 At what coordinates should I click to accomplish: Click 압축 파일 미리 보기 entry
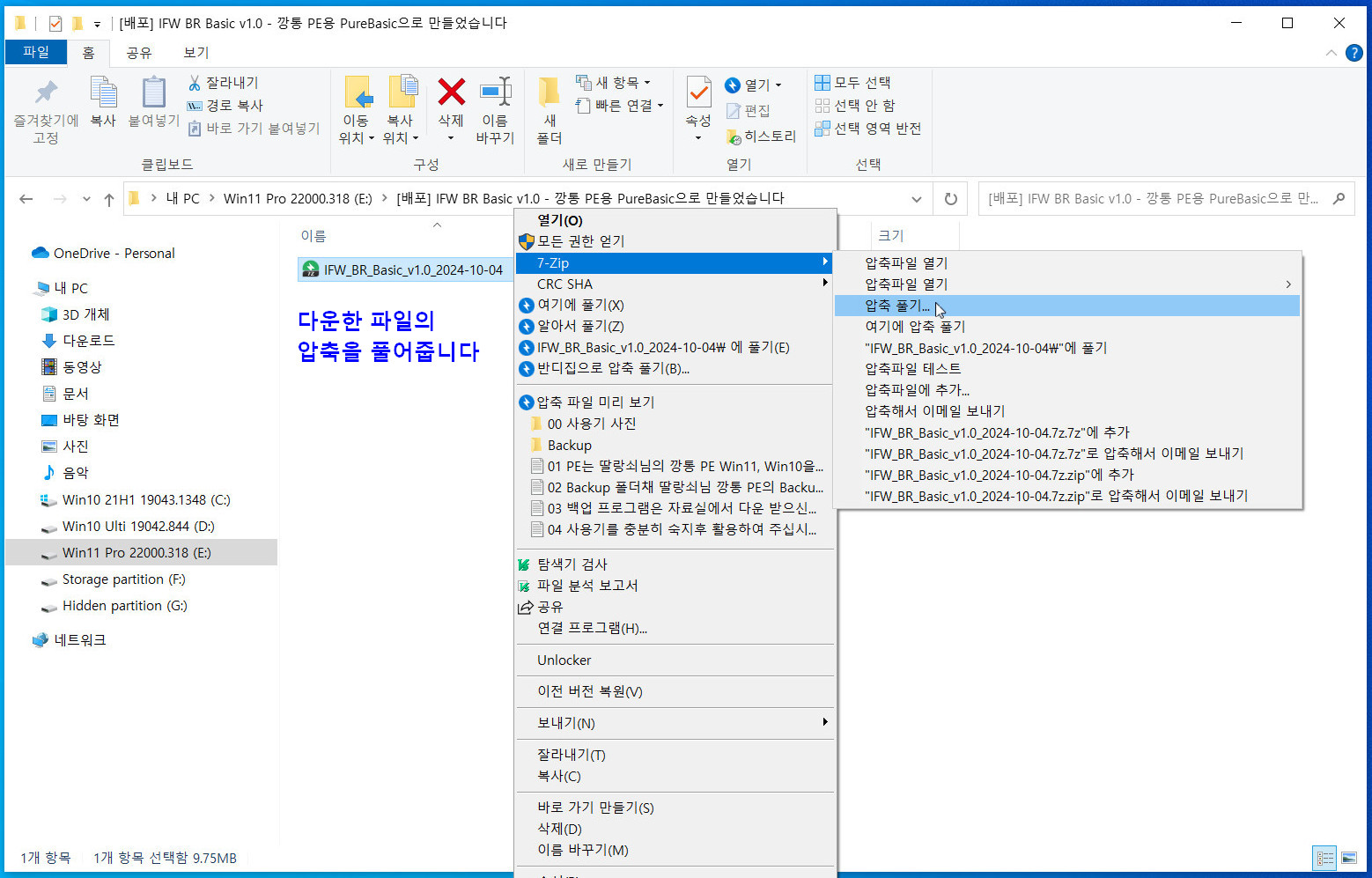(675, 402)
